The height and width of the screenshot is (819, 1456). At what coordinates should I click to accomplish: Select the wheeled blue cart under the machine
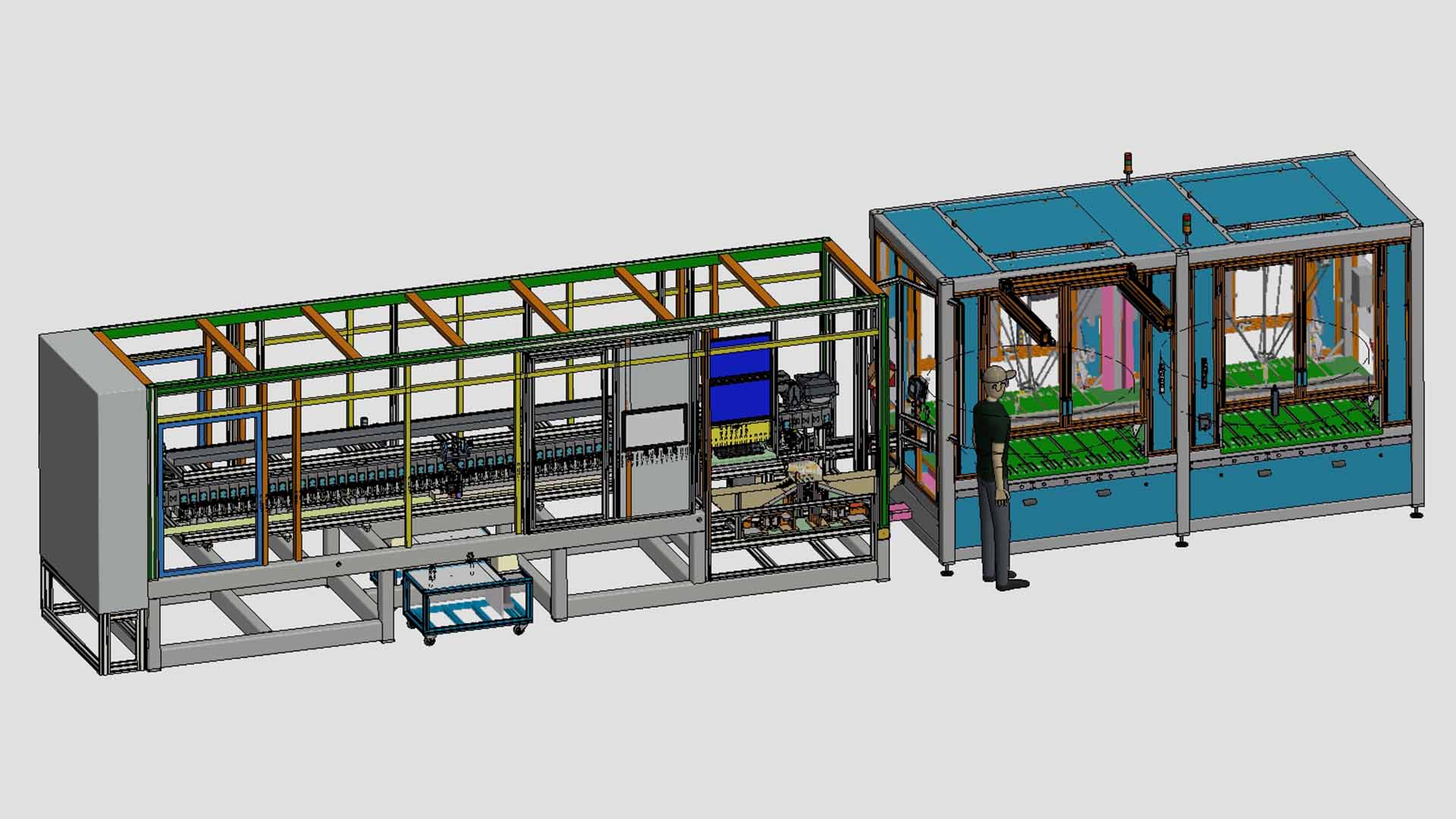click(467, 601)
